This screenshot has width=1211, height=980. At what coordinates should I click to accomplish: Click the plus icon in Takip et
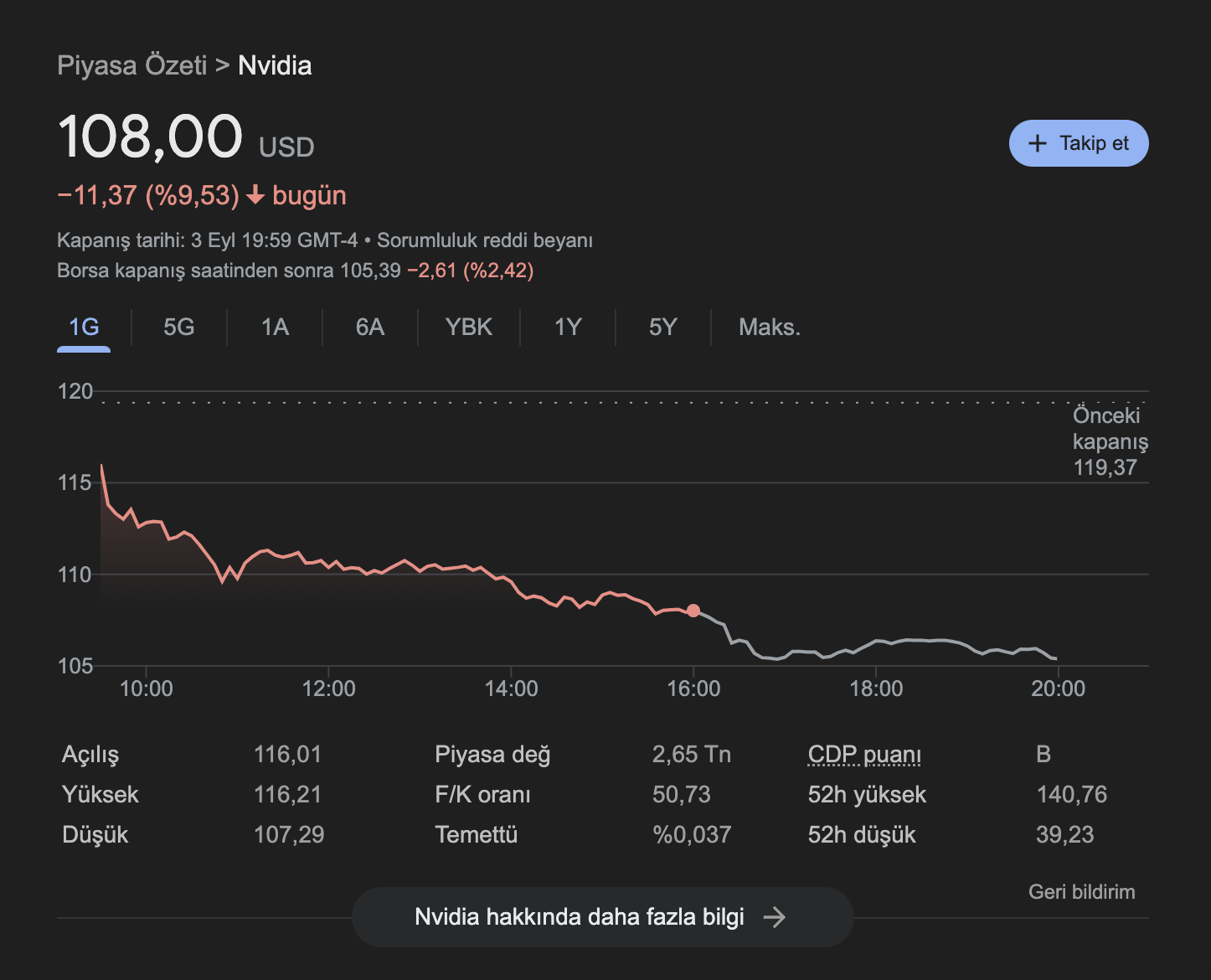1038,143
